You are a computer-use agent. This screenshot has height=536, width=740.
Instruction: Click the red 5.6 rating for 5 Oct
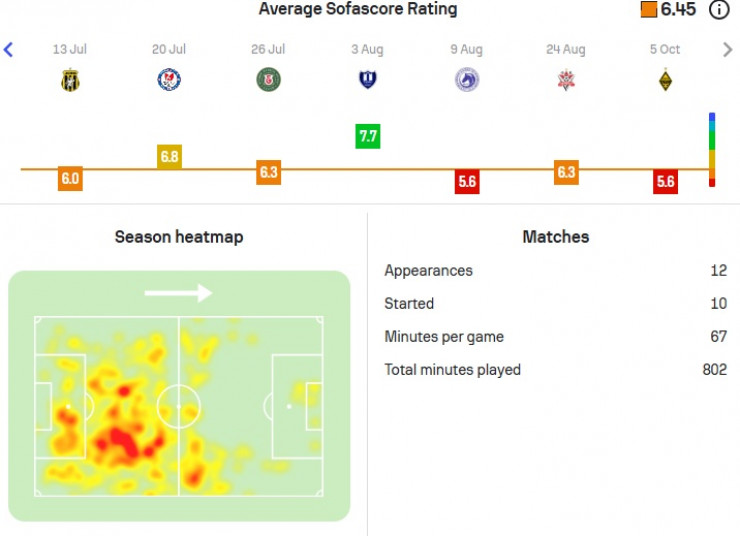[x=665, y=182]
